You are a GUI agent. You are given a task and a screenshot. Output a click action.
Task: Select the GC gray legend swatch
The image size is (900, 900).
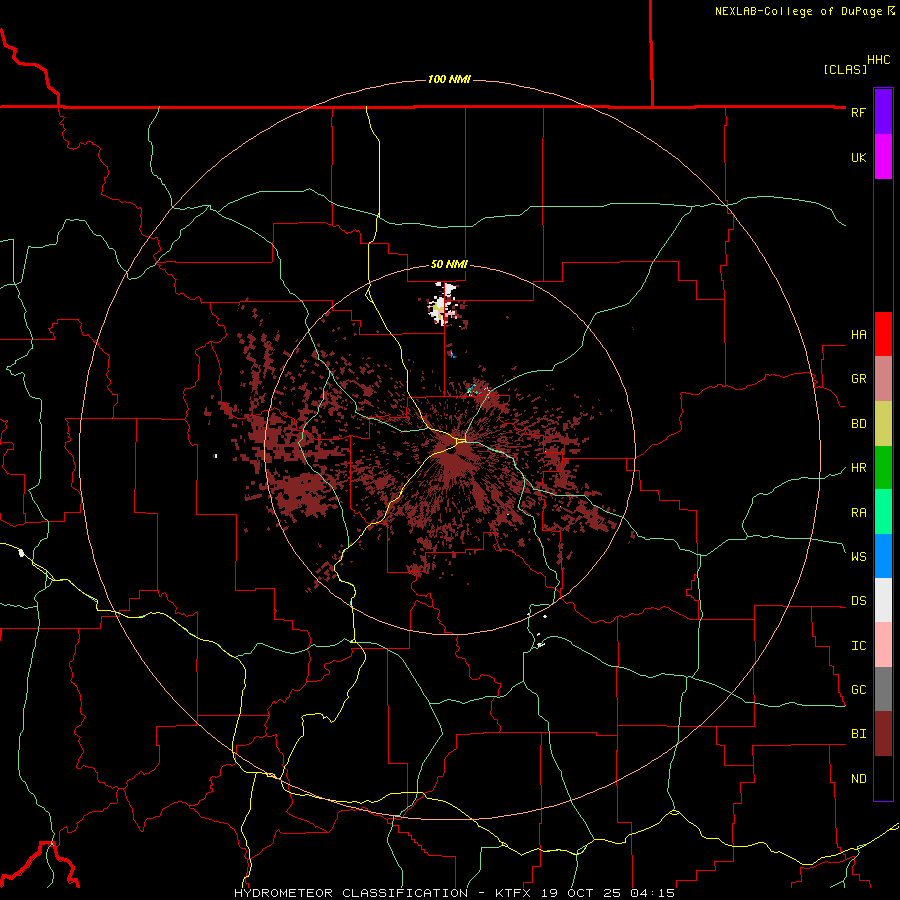(883, 689)
